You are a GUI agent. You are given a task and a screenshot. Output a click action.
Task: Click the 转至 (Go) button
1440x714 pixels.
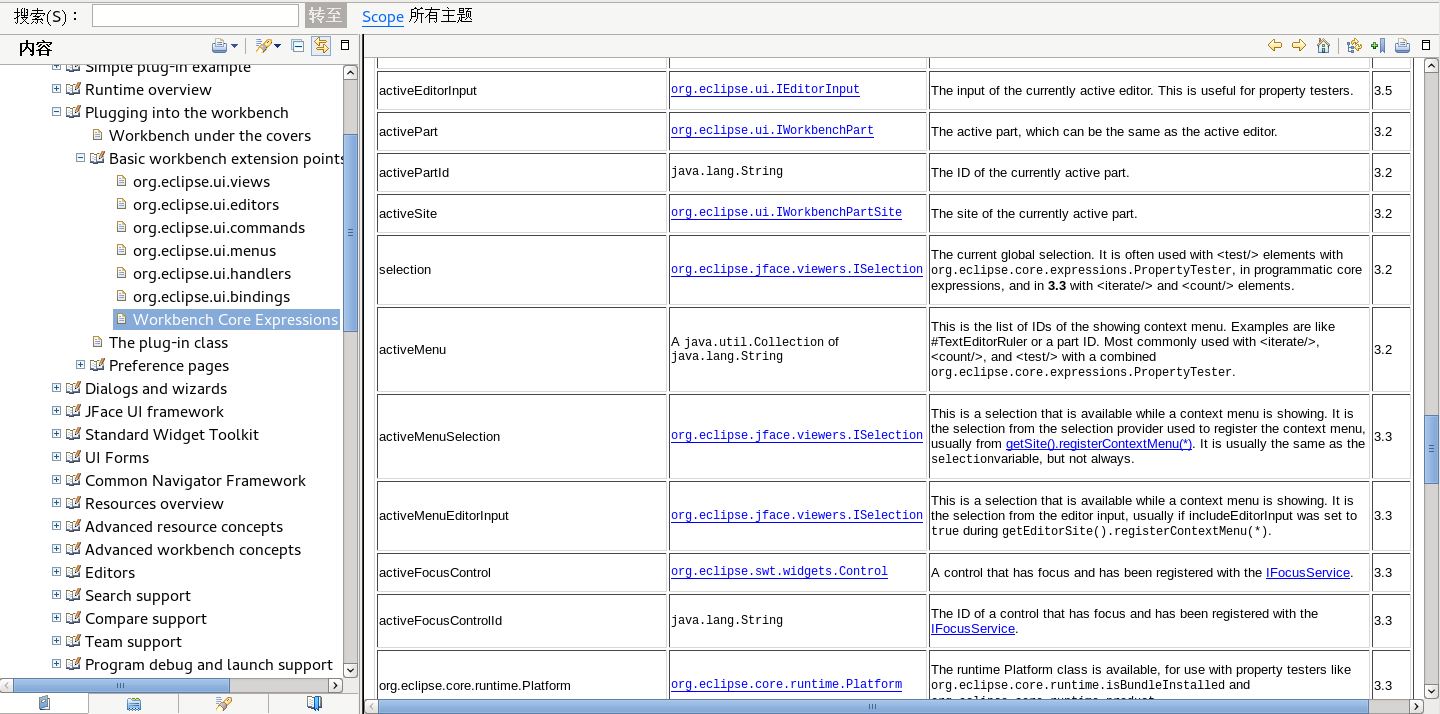326,15
